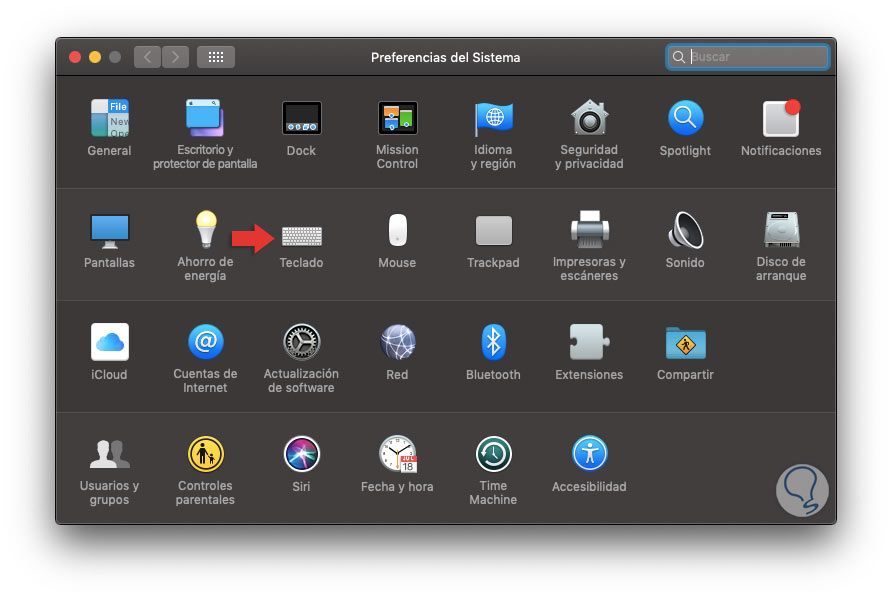Close the Preferencias del Sistema window

coord(75,57)
